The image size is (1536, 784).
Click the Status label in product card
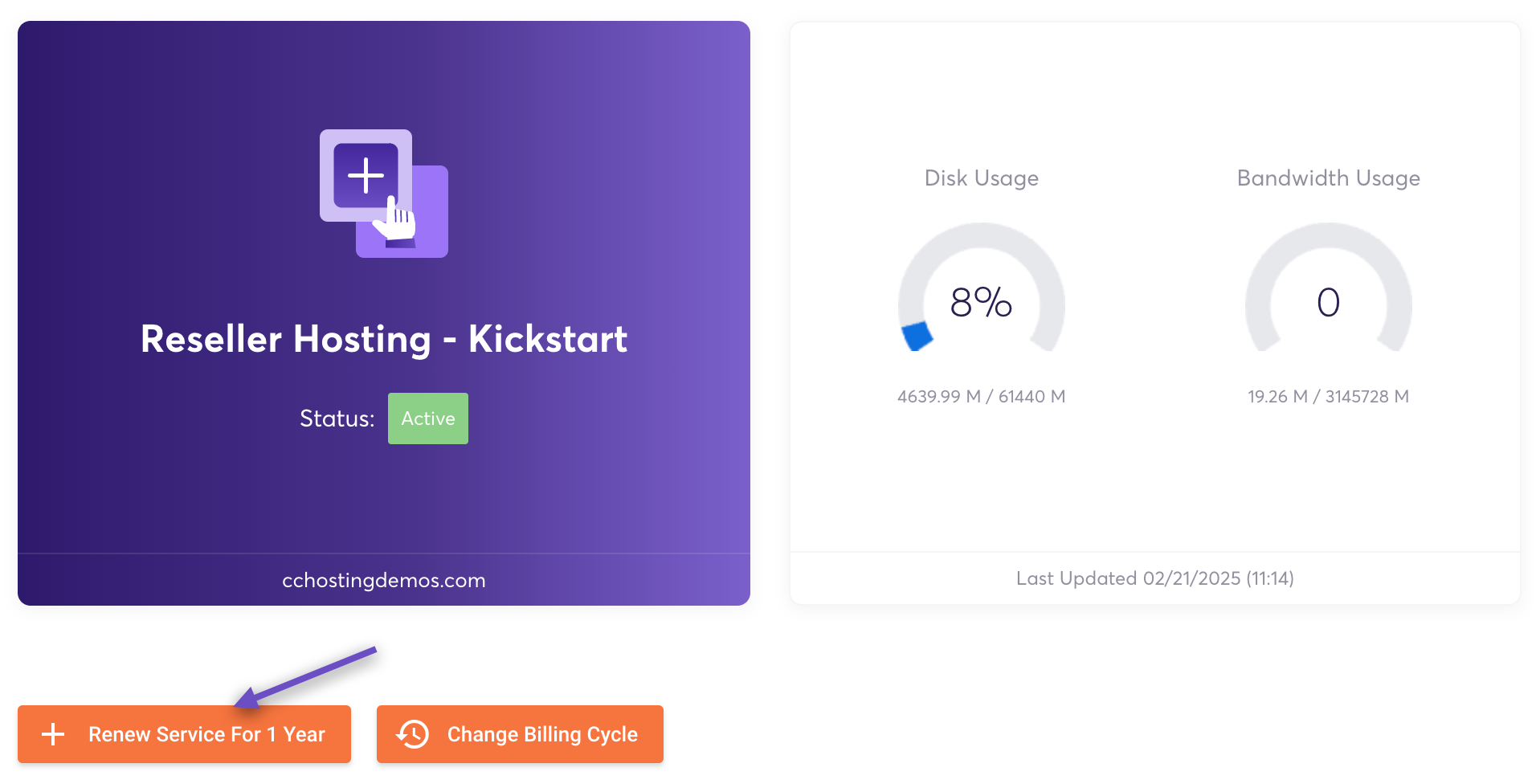coord(337,419)
